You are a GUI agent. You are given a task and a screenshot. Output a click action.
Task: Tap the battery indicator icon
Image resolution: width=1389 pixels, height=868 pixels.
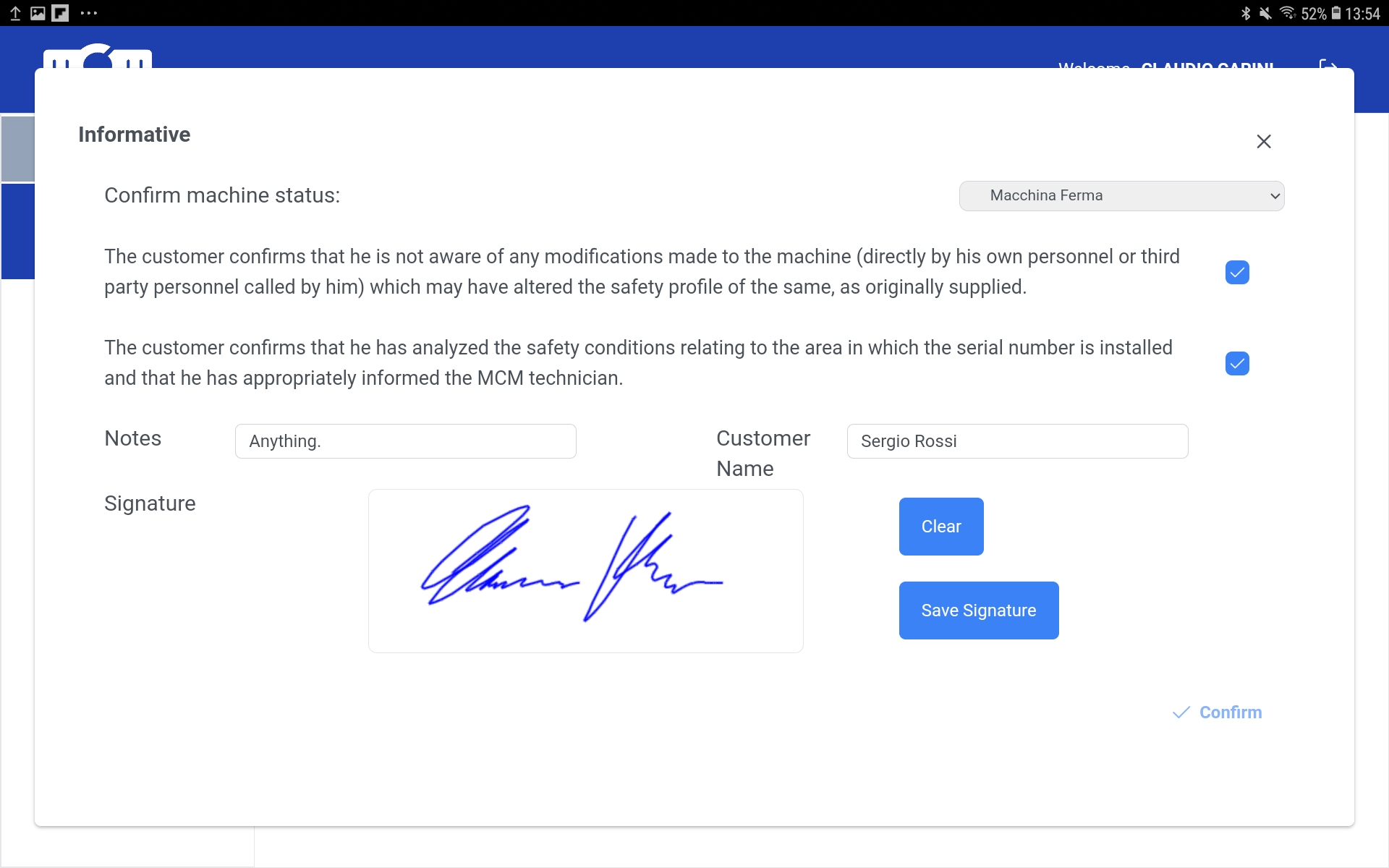(x=1336, y=13)
